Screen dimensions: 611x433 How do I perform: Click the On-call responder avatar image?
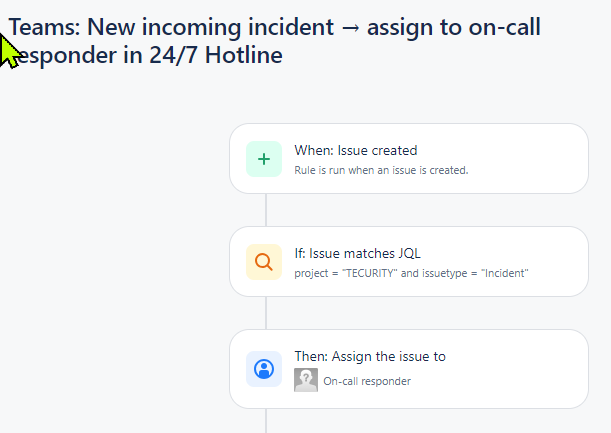306,380
